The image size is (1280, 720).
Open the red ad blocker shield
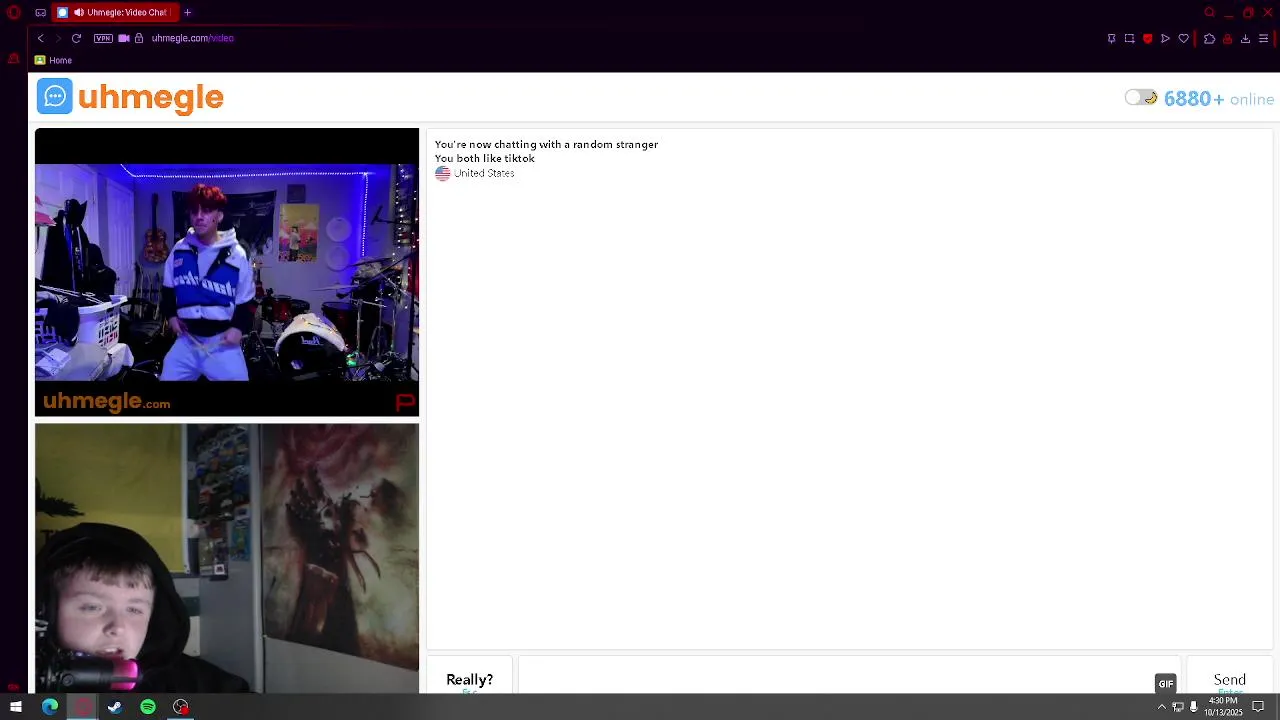point(1147,39)
